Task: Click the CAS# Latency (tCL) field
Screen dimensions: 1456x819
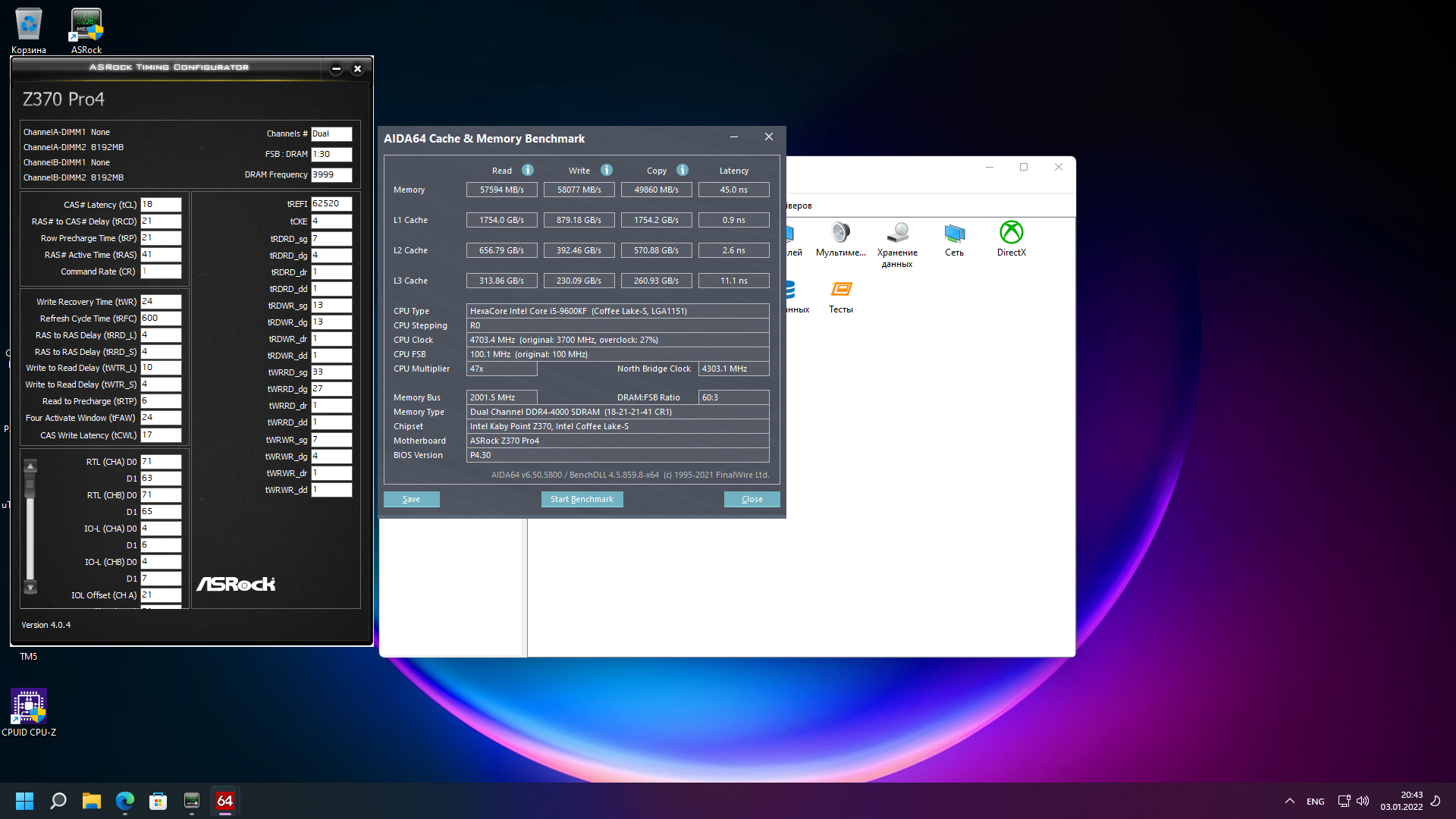Action: (161, 205)
